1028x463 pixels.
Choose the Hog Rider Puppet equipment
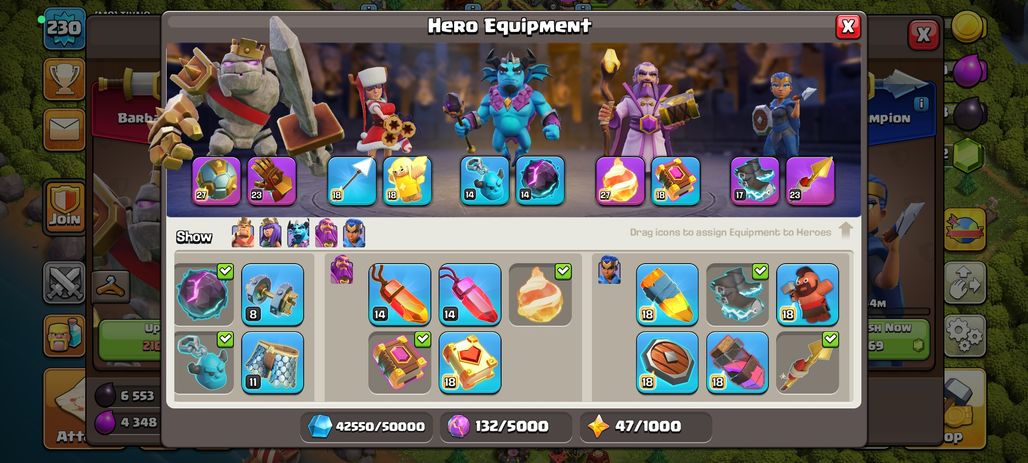tap(807, 294)
